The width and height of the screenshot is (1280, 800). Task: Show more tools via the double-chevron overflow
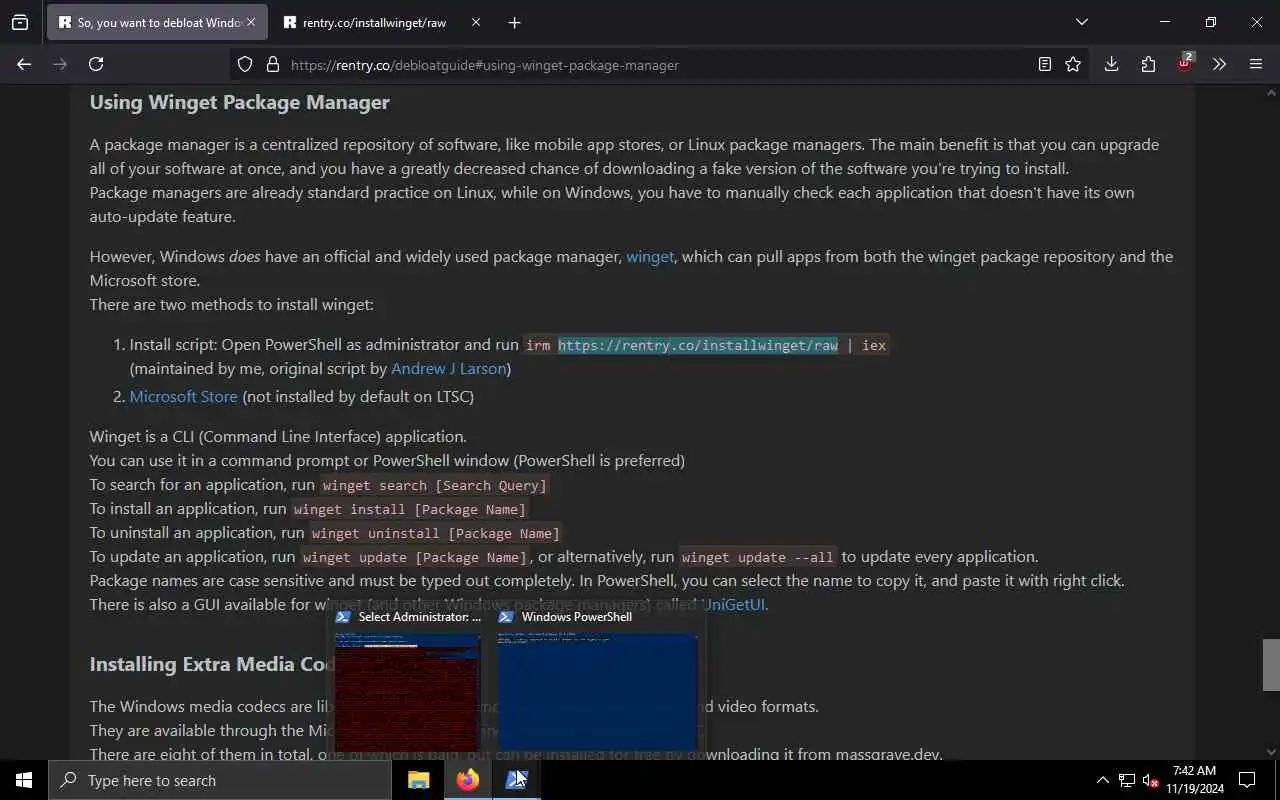pyautogui.click(x=1219, y=64)
